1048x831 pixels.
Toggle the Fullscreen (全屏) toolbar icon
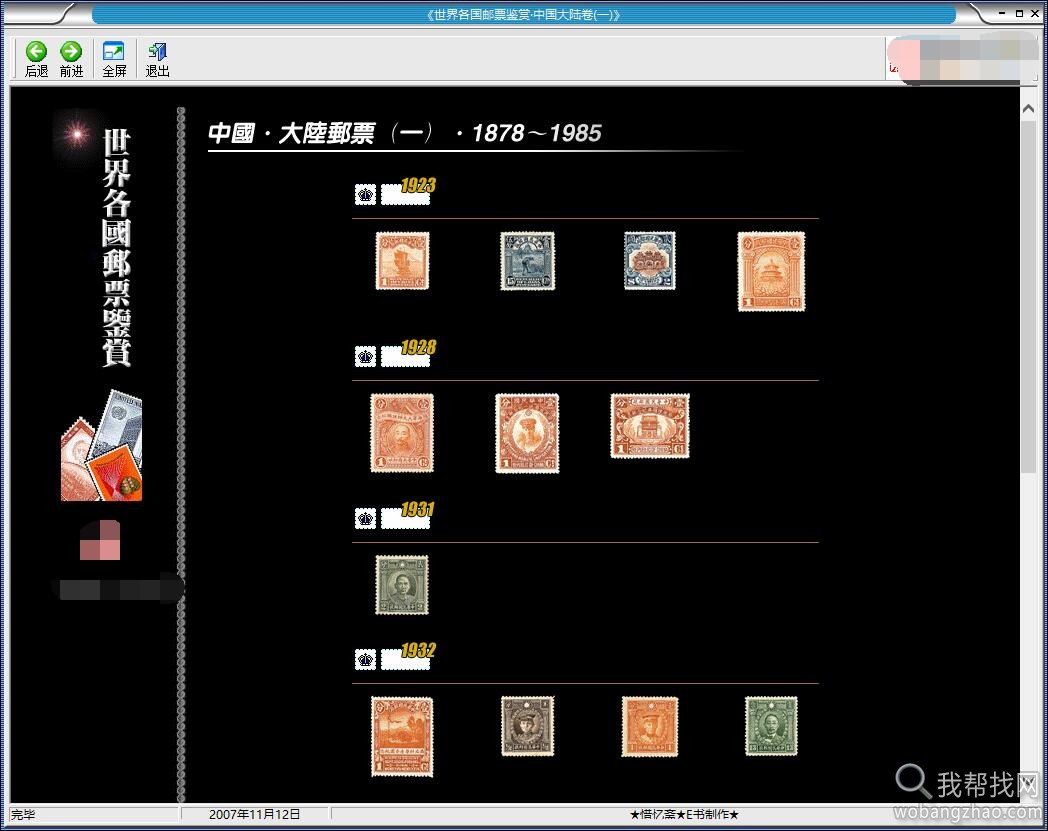click(114, 51)
